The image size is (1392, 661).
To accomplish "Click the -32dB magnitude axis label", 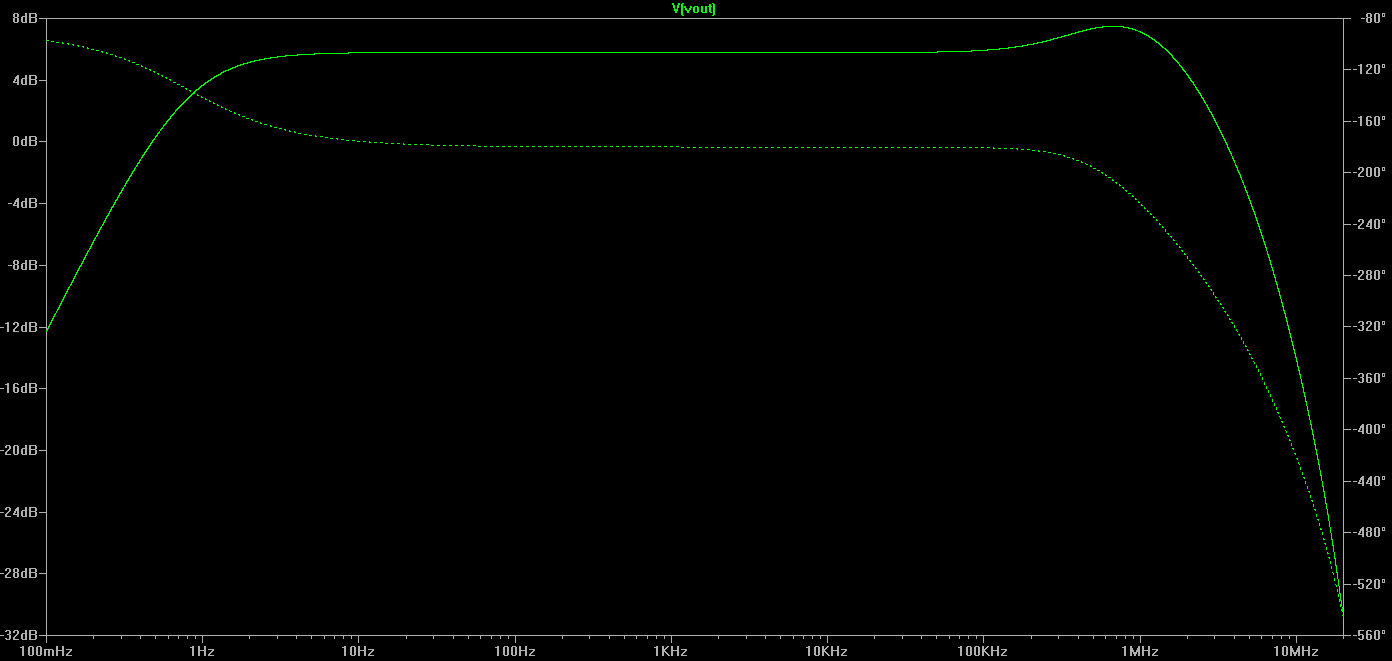I will [21, 635].
